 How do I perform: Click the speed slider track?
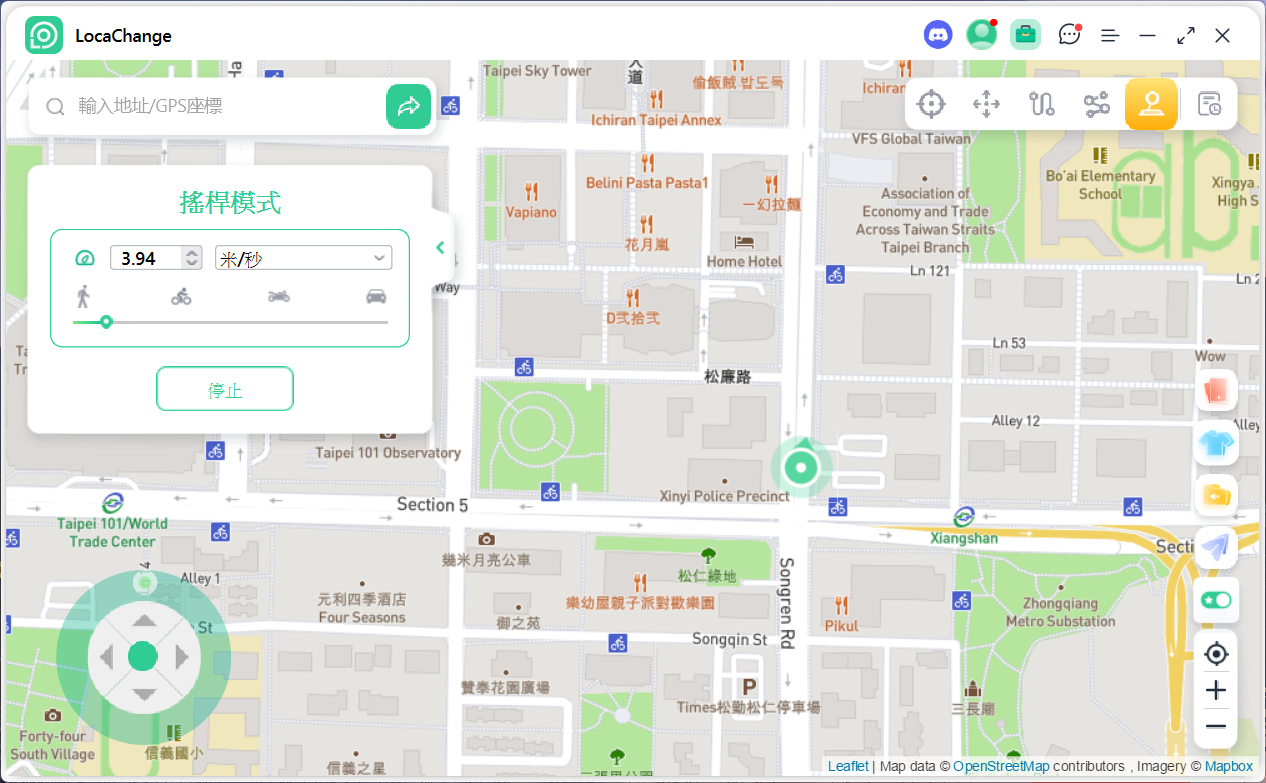(250, 322)
